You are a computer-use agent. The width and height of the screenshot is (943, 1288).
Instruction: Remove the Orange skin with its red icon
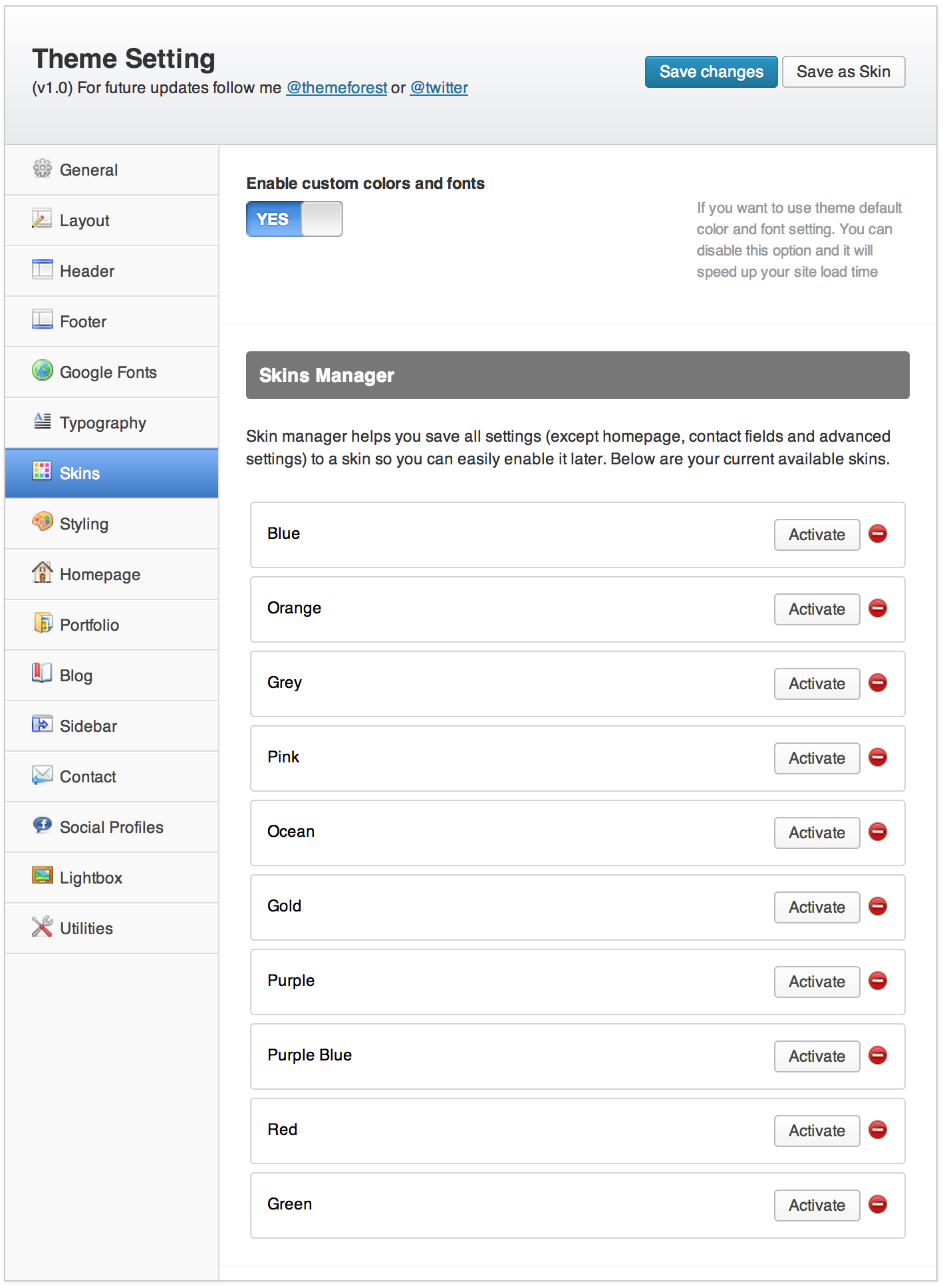click(x=878, y=608)
